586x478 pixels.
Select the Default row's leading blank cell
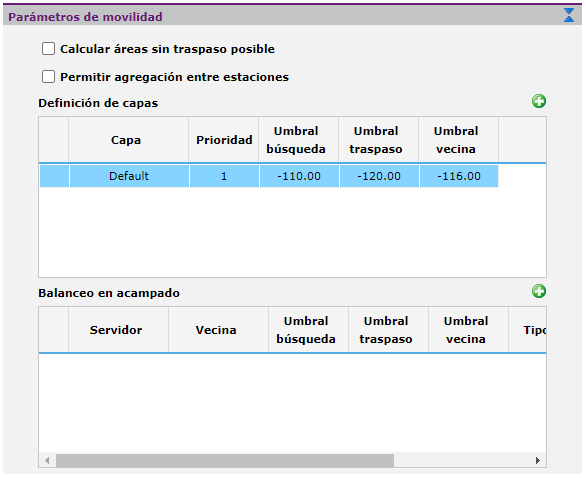[54, 176]
